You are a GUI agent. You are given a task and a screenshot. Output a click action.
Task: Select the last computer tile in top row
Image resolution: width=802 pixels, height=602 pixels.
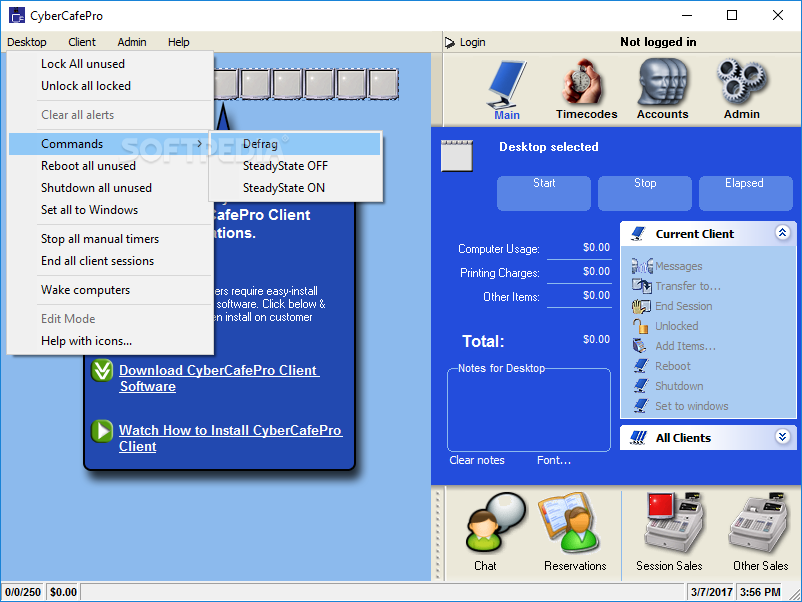384,84
